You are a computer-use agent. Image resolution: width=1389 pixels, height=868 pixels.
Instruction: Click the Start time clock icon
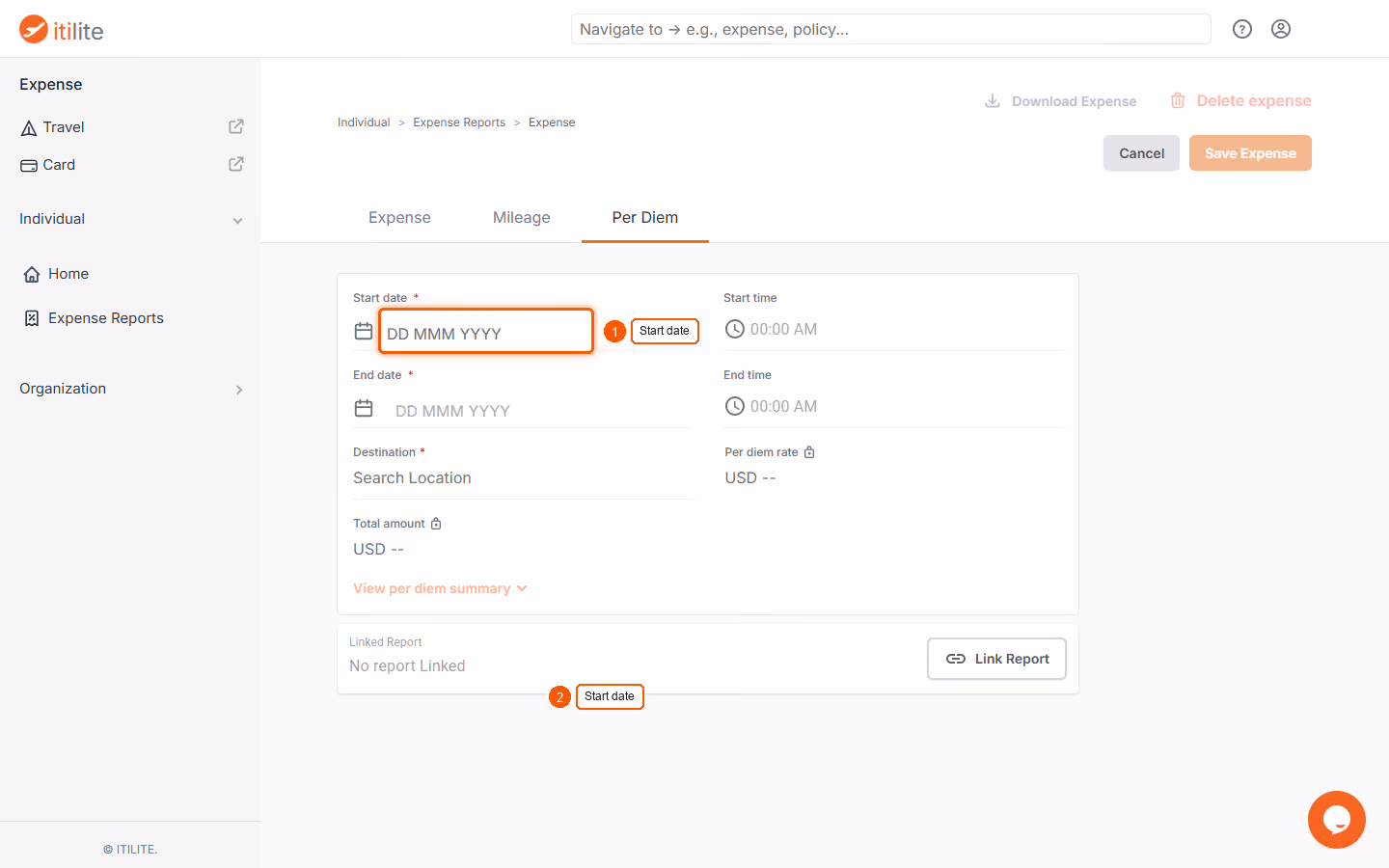pyautogui.click(x=735, y=329)
